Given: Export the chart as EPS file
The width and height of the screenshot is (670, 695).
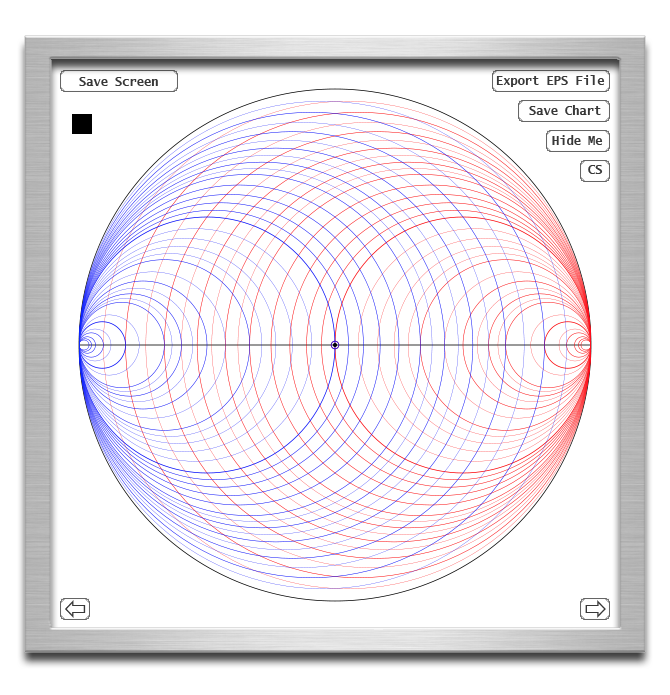Looking at the screenshot, I should pyautogui.click(x=551, y=81).
